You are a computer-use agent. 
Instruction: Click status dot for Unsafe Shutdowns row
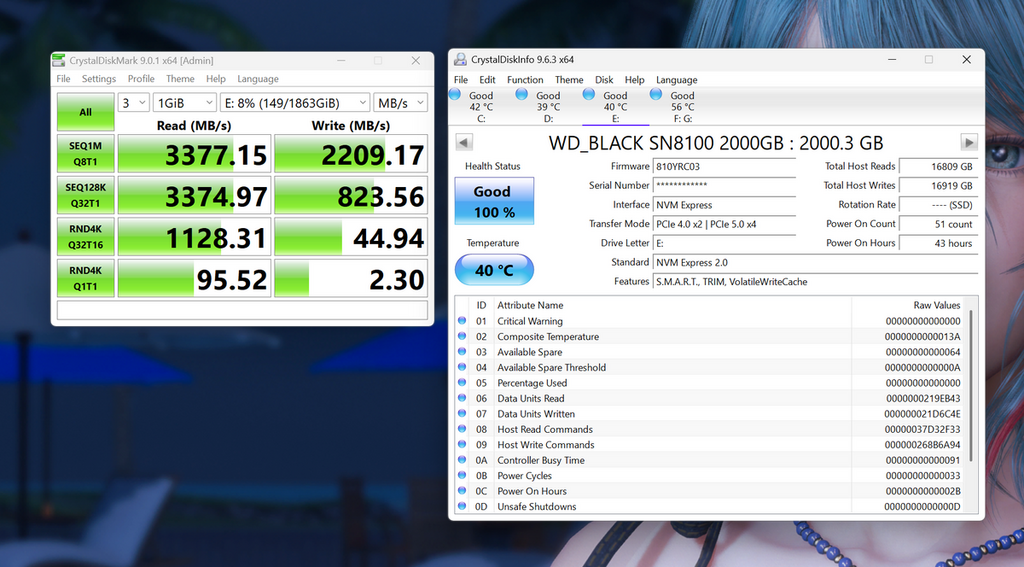coord(462,506)
